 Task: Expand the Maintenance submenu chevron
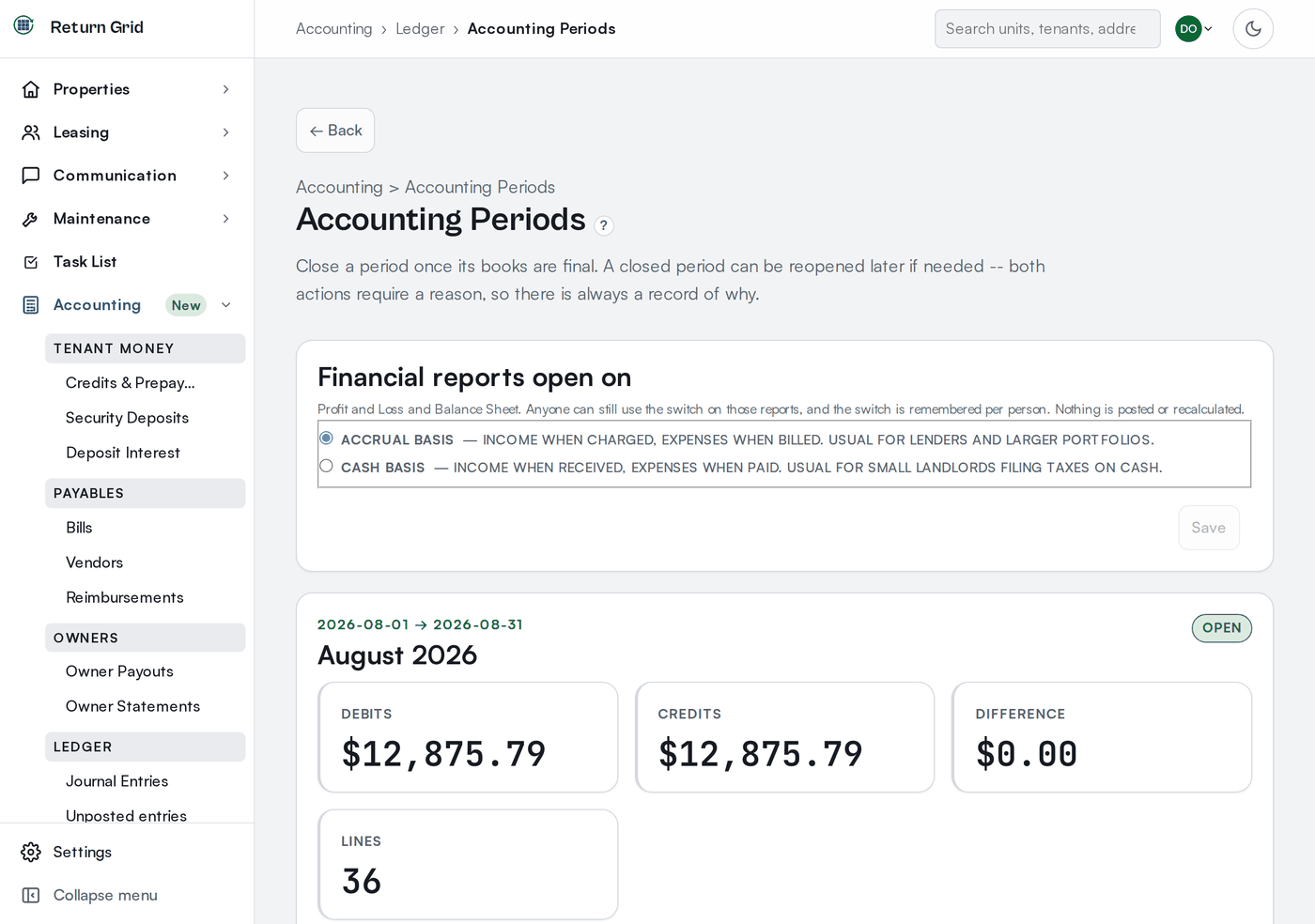(225, 219)
